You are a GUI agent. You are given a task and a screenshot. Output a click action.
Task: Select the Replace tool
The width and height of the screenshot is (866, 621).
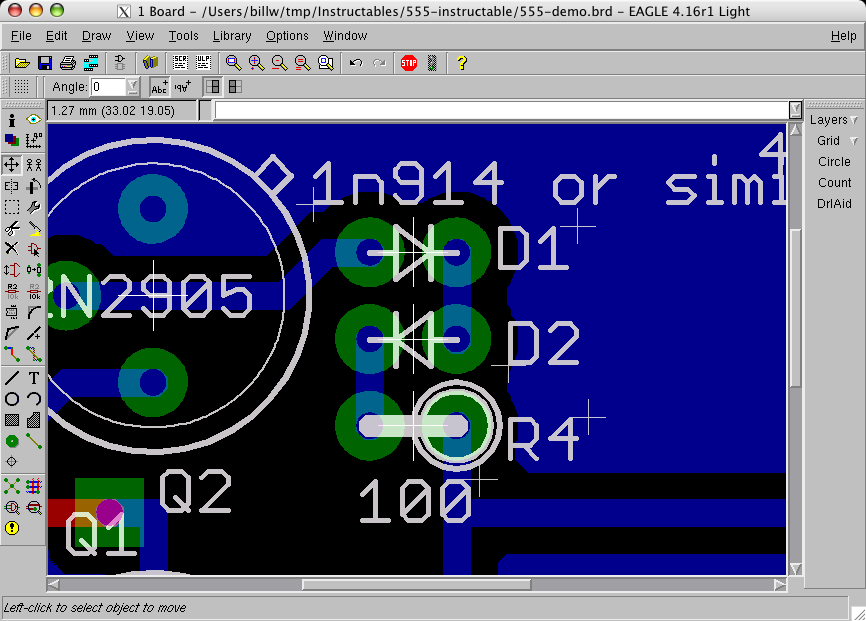[x=34, y=270]
